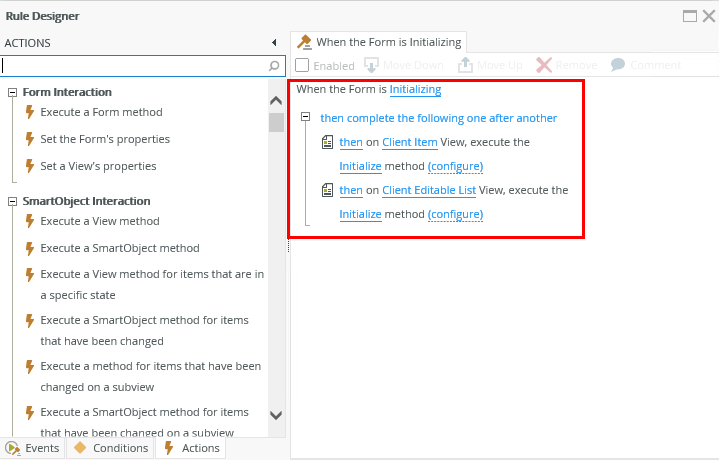
Task: Click the Move Up toolbar icon
Action: [x=465, y=65]
